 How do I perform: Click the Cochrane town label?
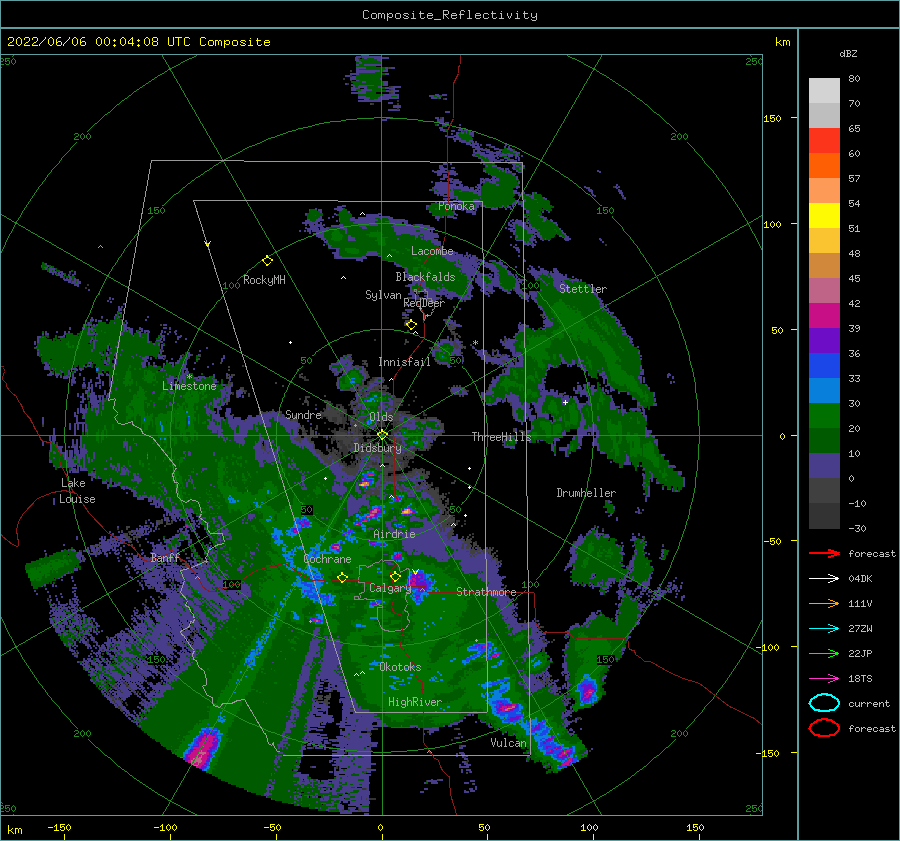tap(327, 559)
